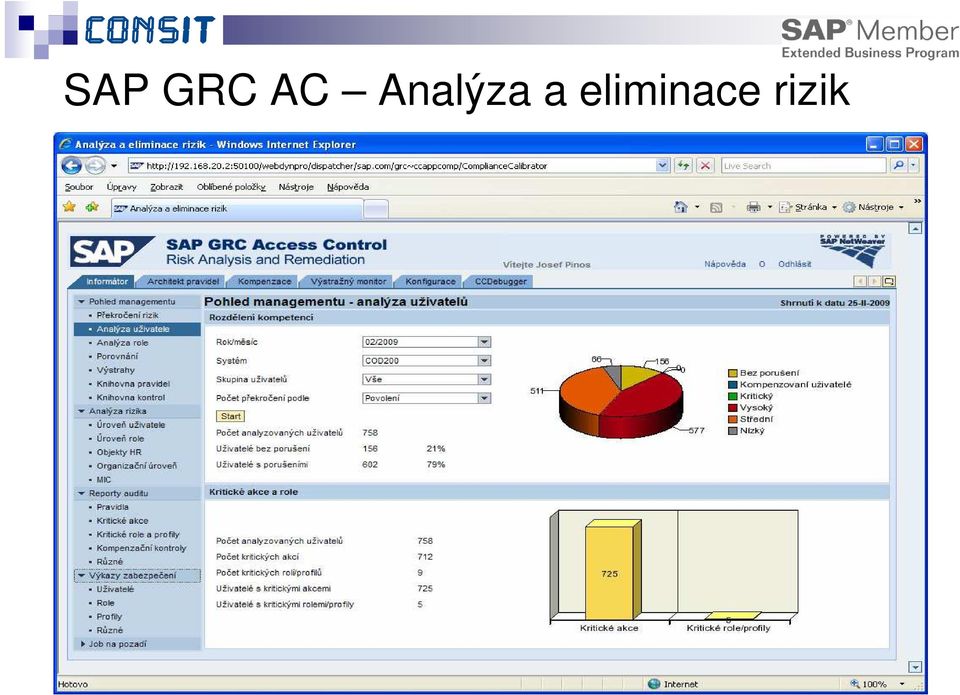Collapse the Pohled managementu section
The height and width of the screenshot is (695, 960).
tap(81, 301)
